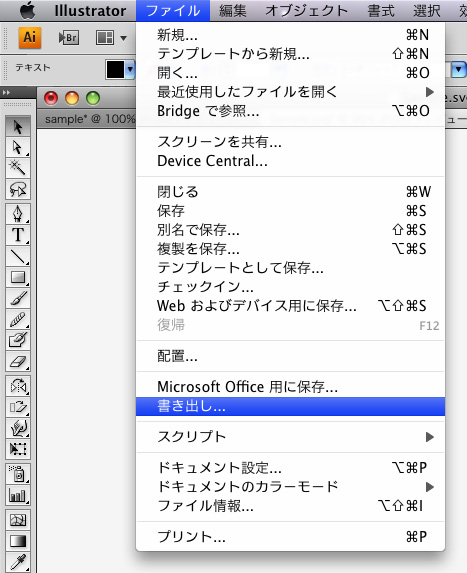Expand the fill color dropdown arrow

pyautogui.click(x=130, y=69)
